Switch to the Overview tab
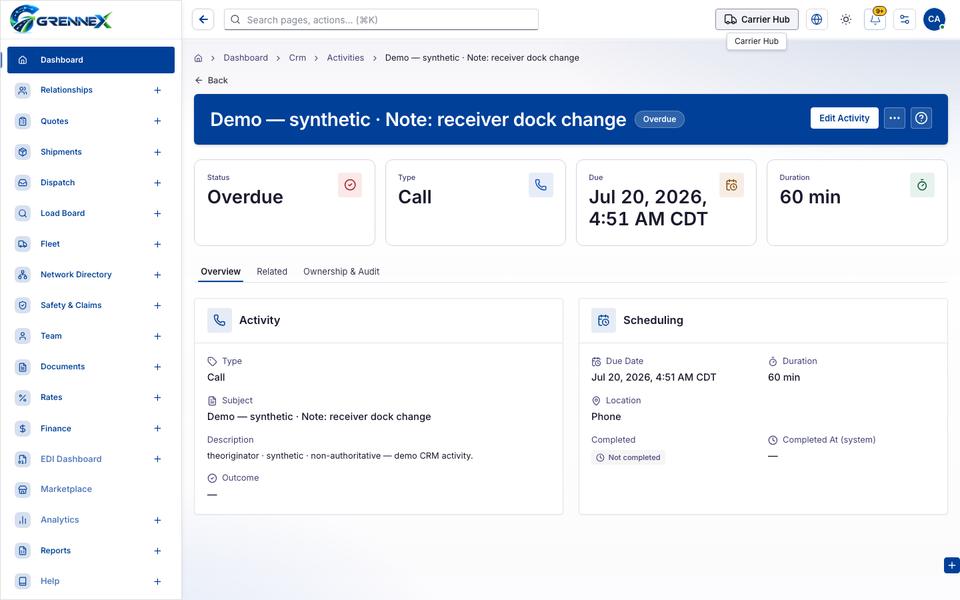 [x=220, y=272]
